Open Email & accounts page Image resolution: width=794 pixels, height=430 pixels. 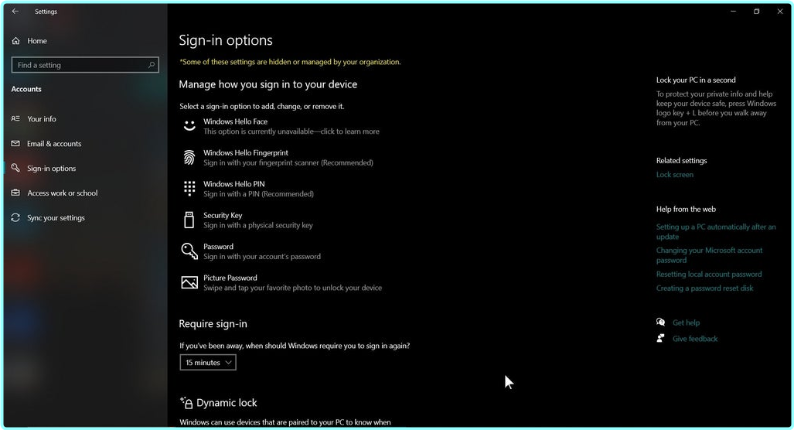click(x=54, y=143)
